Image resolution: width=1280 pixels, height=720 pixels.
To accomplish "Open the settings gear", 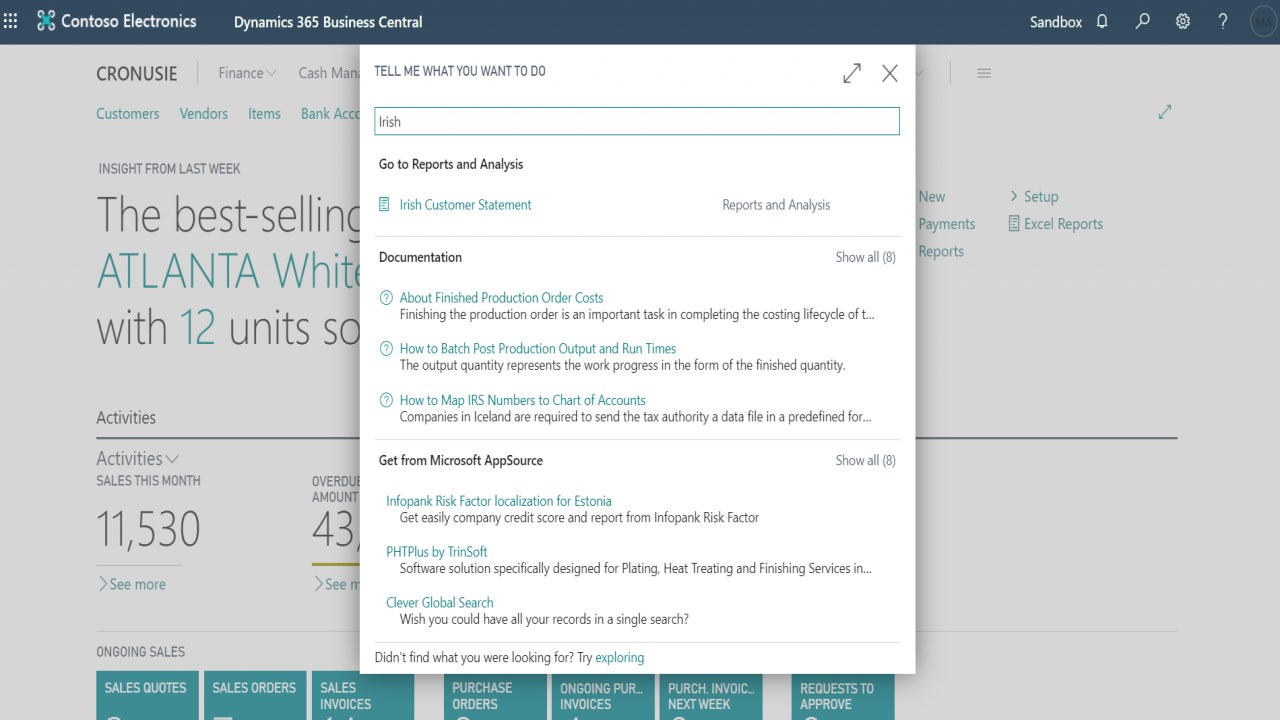I will point(1183,21).
